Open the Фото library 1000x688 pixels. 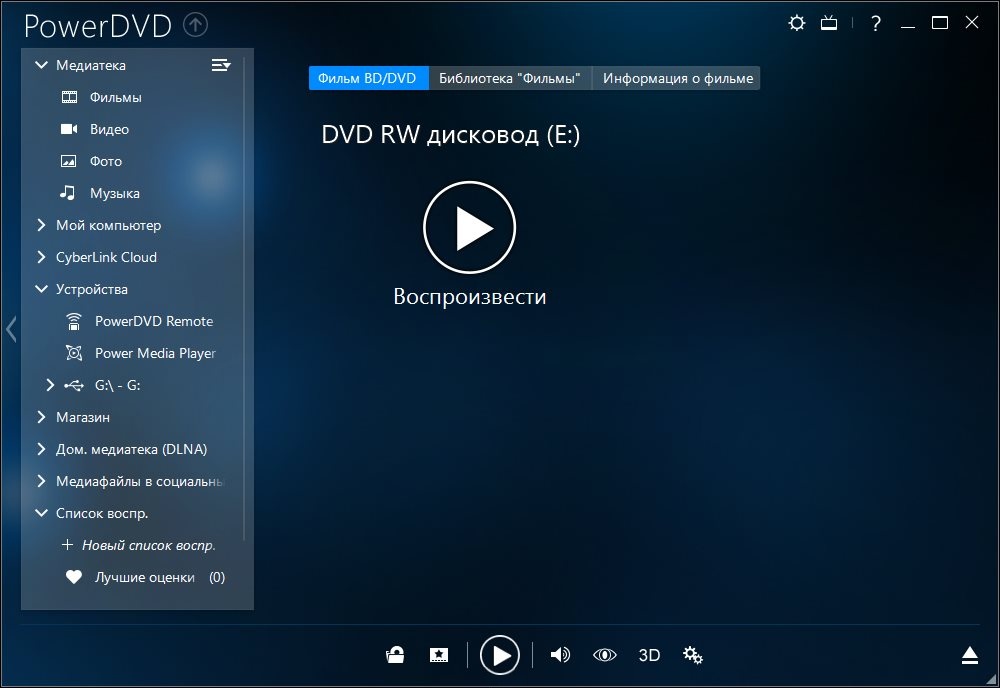click(106, 161)
